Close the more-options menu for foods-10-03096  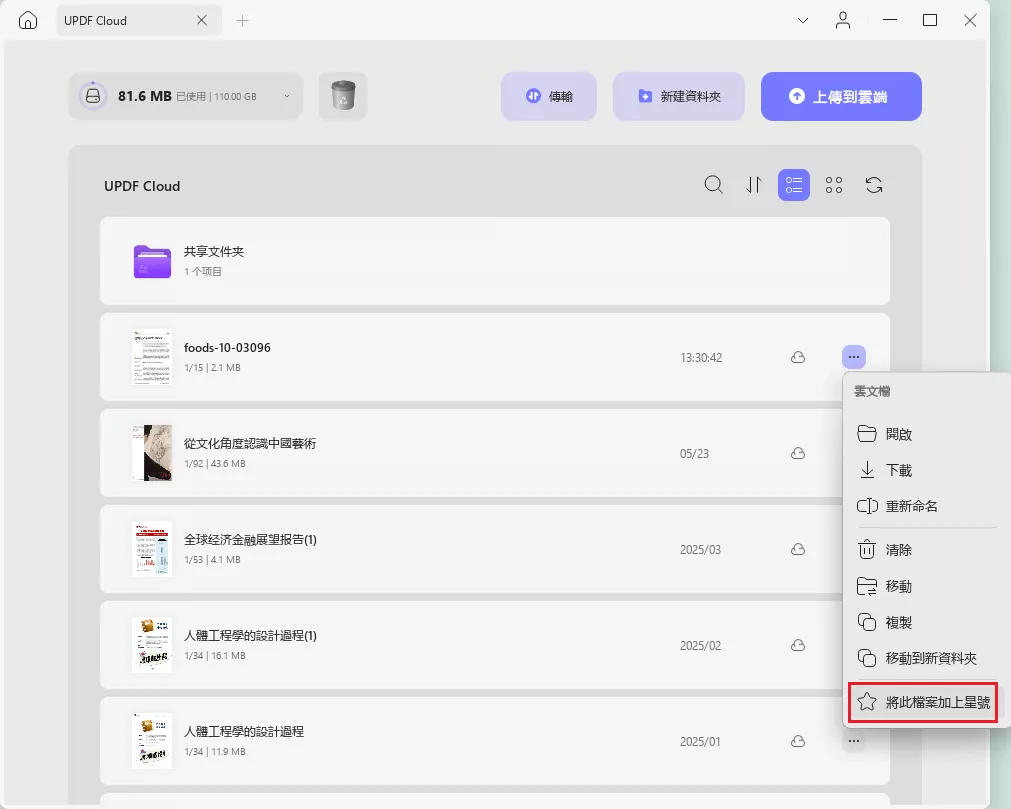point(854,357)
